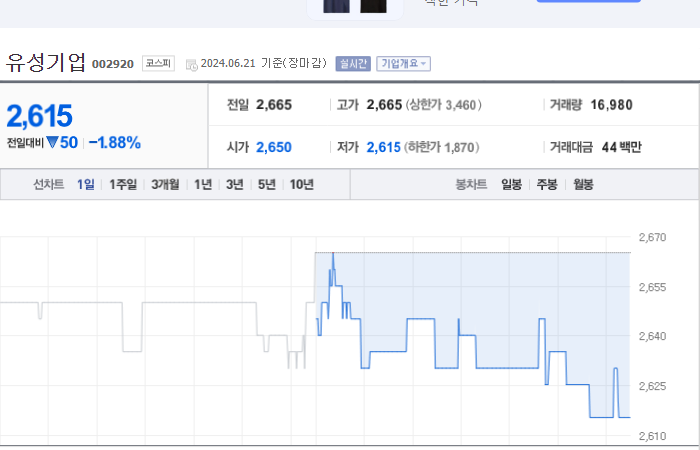Select the 1일 line chart range

point(86,184)
